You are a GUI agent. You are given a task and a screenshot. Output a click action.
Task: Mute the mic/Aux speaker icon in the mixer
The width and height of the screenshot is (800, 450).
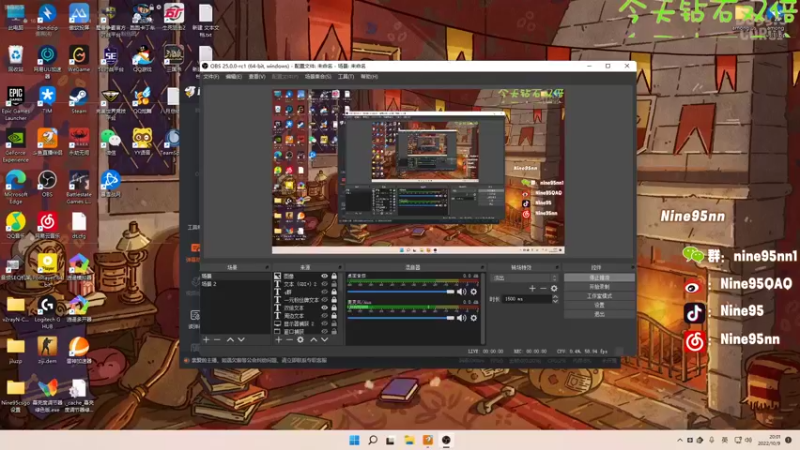point(462,318)
